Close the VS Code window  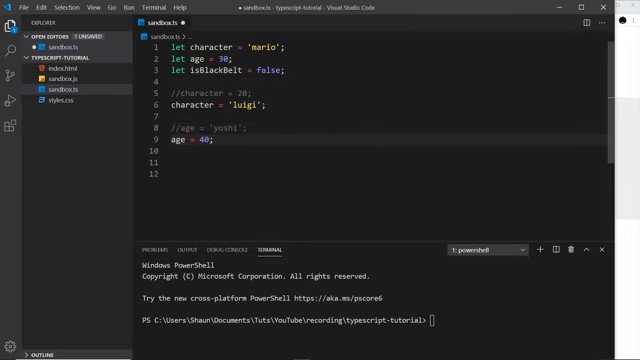(x=603, y=7)
